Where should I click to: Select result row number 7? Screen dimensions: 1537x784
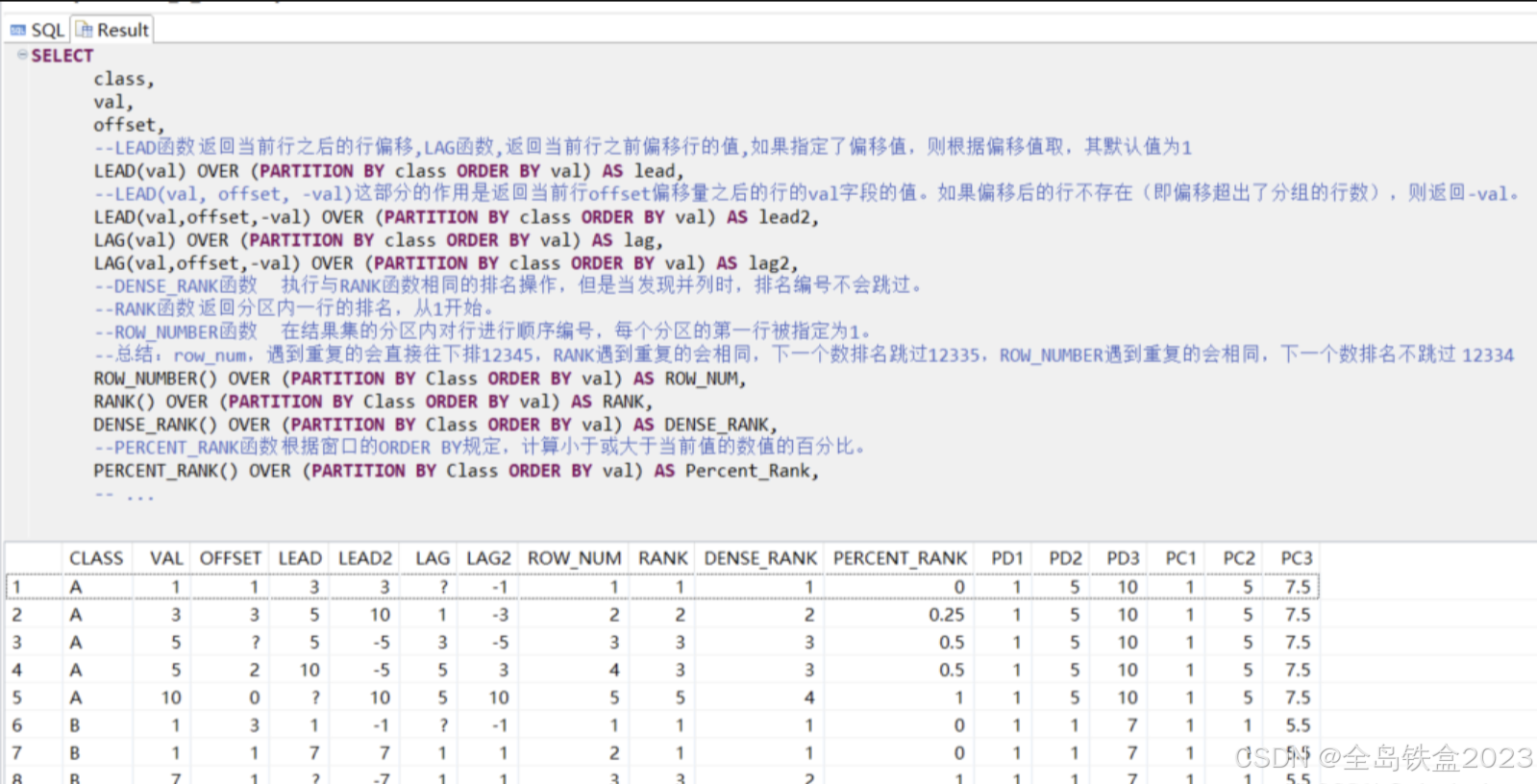[33, 753]
